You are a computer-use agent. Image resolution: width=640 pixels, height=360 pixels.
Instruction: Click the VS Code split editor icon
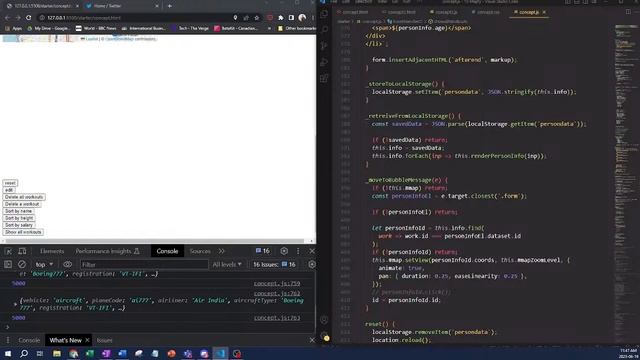tap(628, 12)
